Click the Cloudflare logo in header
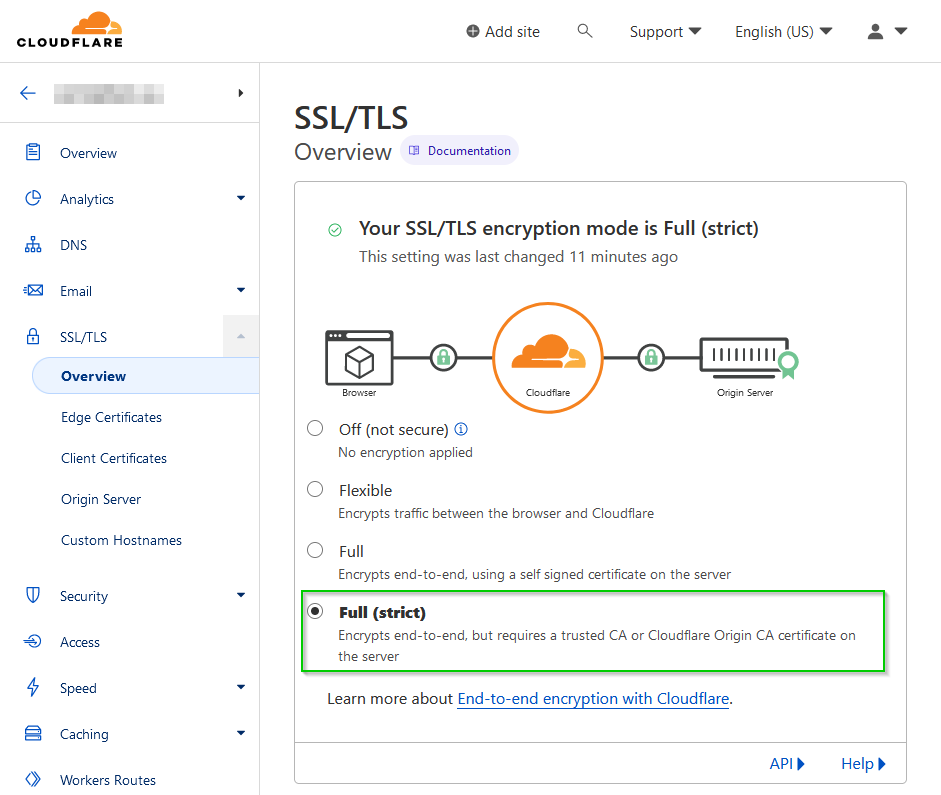 click(x=70, y=30)
